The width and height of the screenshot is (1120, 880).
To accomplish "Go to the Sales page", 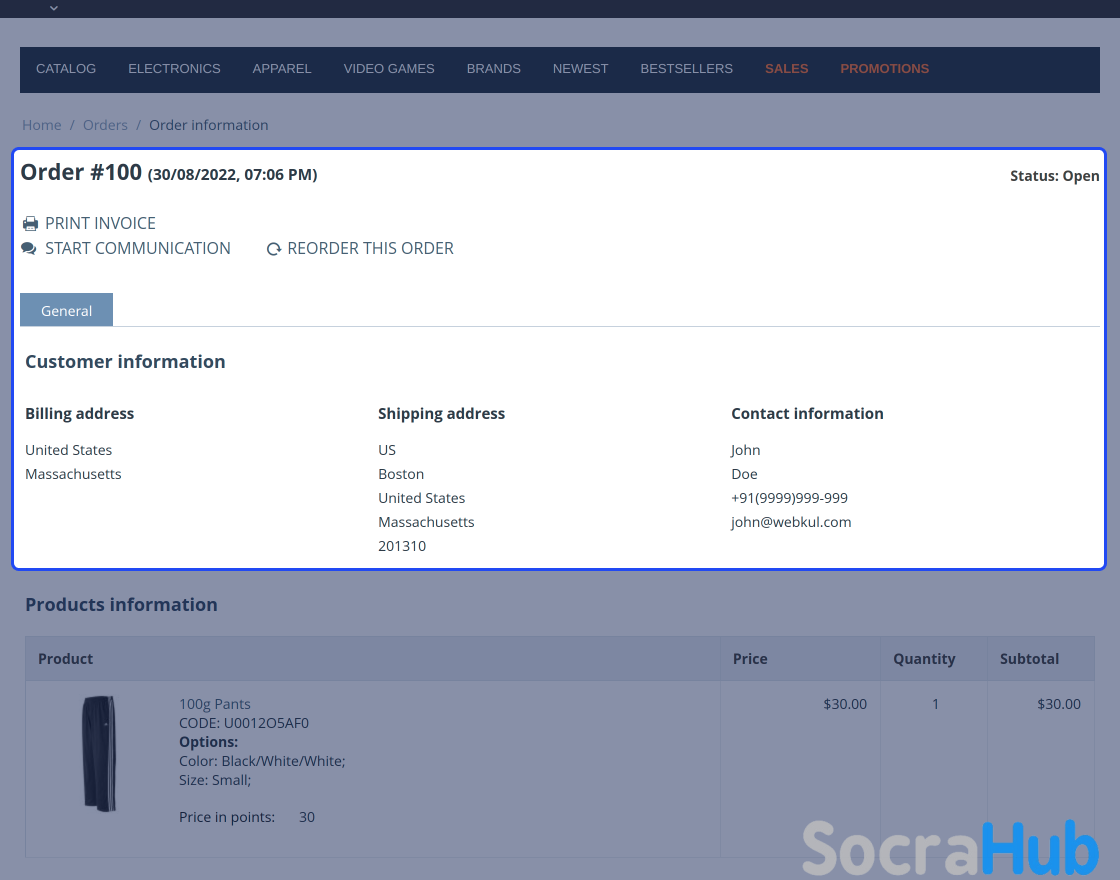I will click(786, 69).
